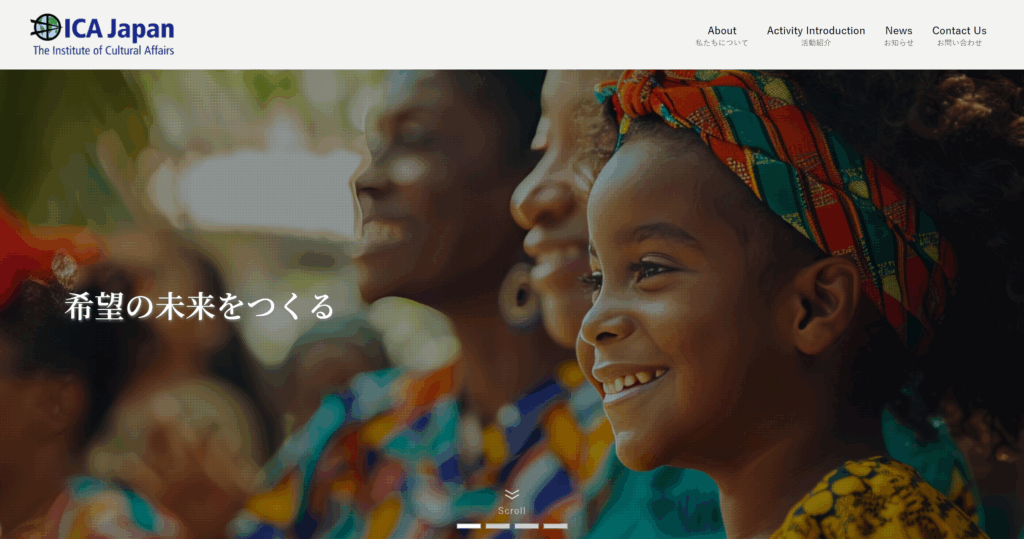This screenshot has height=539, width=1024.
Task: Click the ICA Japan wordmark text
Action: click(x=119, y=29)
